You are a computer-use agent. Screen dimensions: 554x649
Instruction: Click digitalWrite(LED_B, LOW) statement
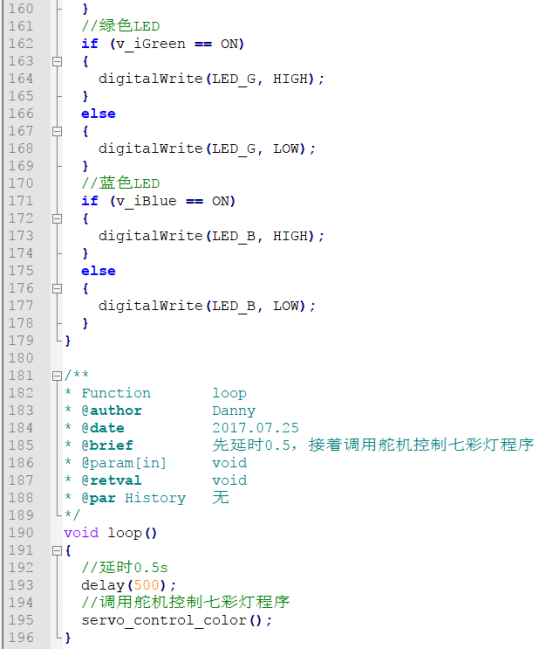coord(207,306)
